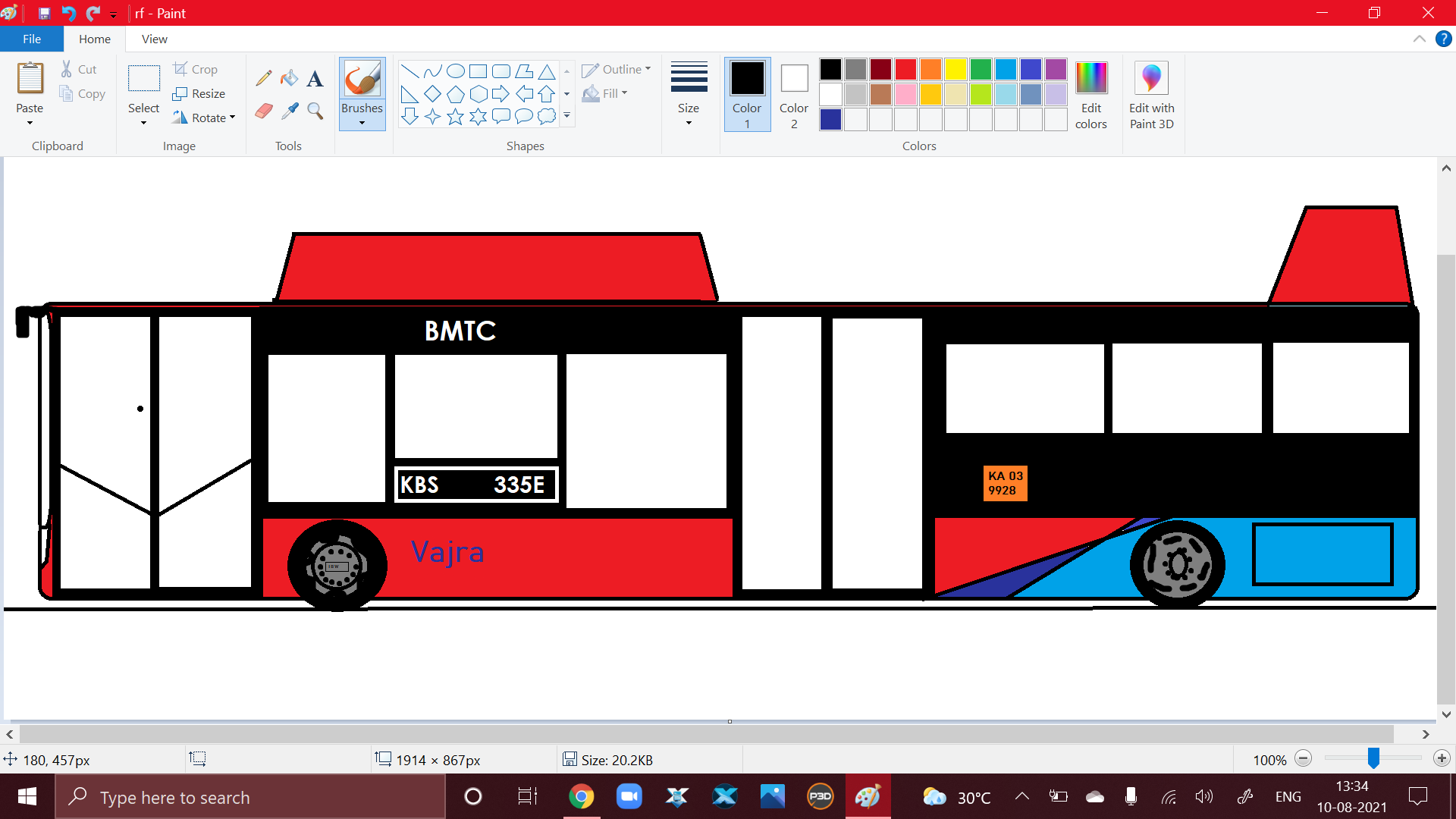Click the Copy button
Image resolution: width=1456 pixels, height=819 pixels.
coord(82,94)
